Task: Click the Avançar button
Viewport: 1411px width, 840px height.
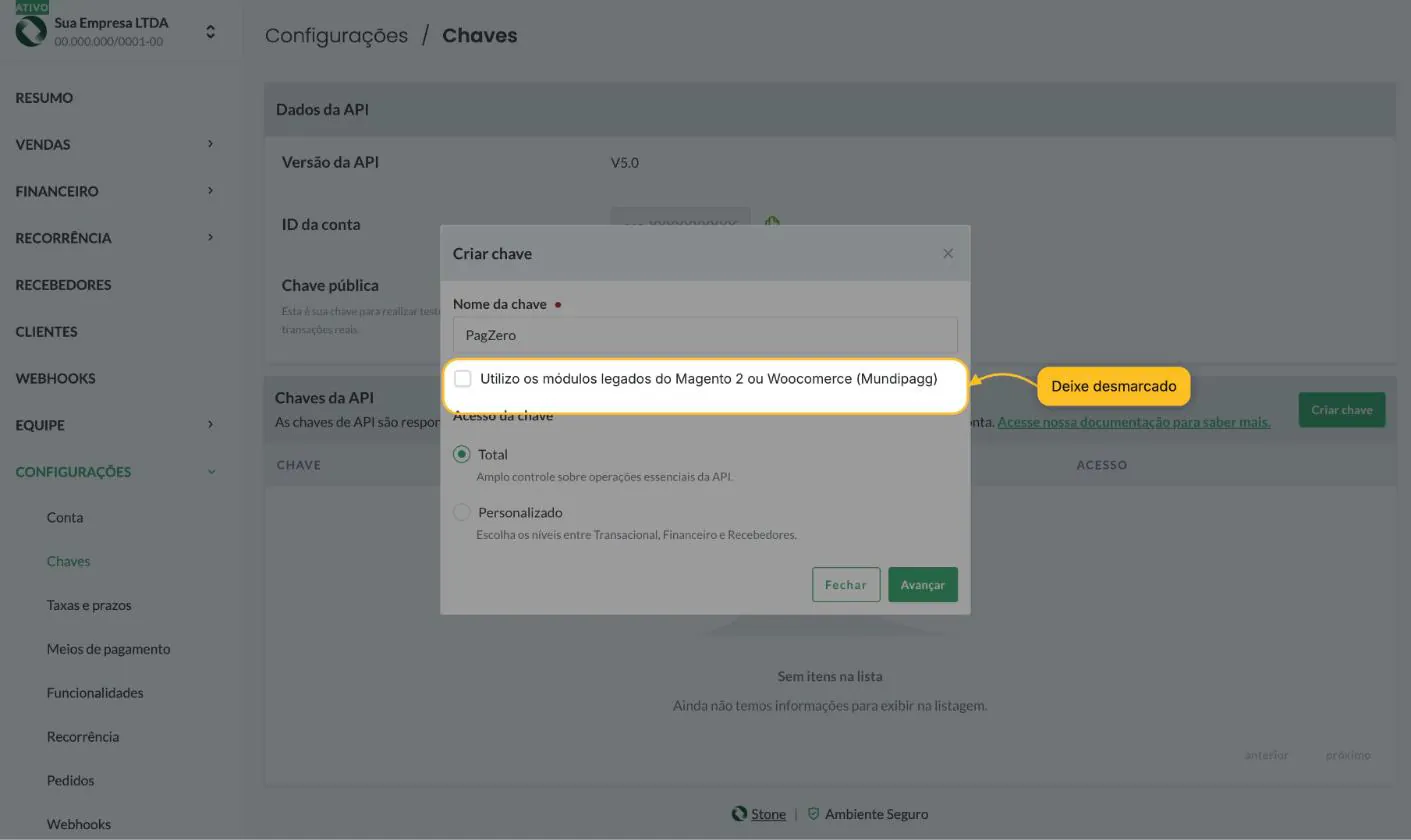Action: (922, 585)
